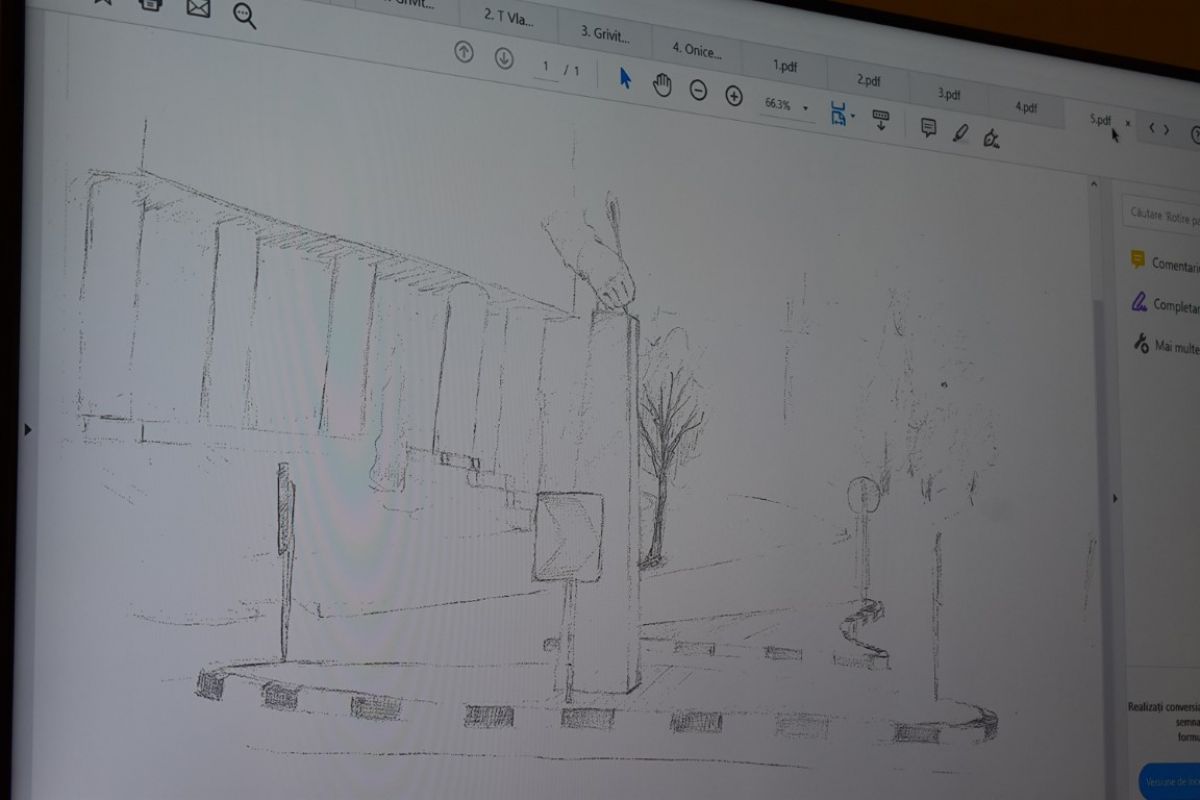1200x800 pixels.
Task: Go to next page with down arrow
Action: tap(504, 58)
